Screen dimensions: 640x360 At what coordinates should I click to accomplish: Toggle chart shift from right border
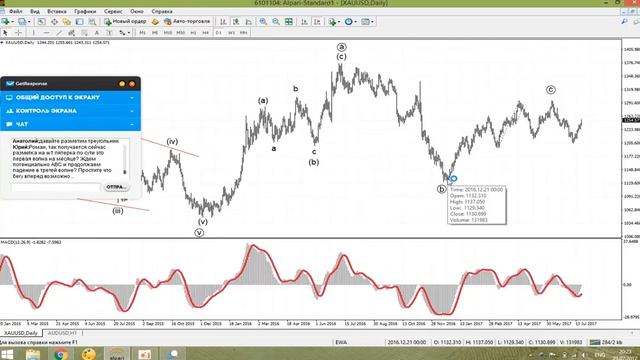(317, 22)
